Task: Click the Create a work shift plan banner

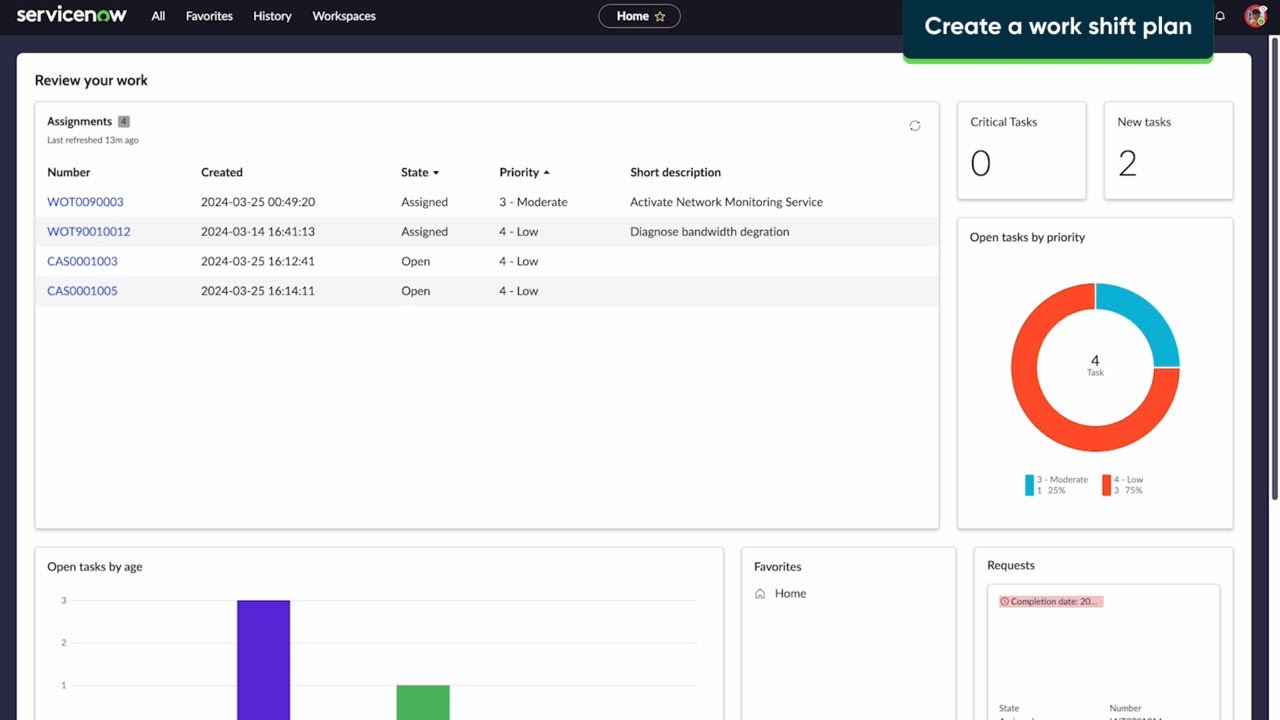Action: [1057, 26]
